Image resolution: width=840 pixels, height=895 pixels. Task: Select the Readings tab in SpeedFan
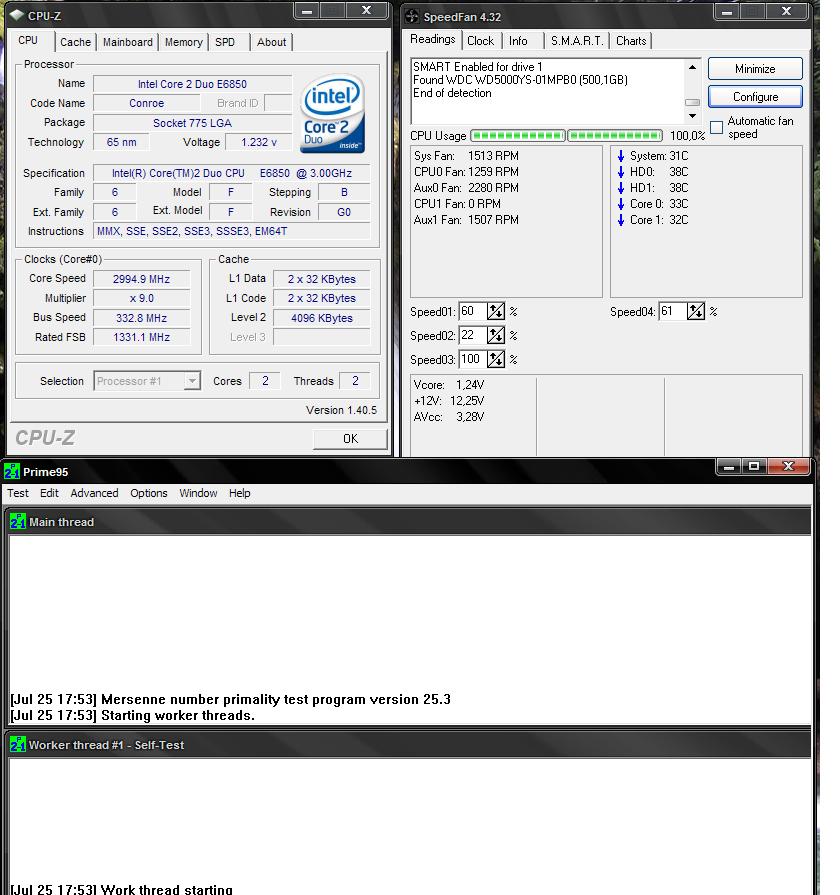[x=433, y=39]
